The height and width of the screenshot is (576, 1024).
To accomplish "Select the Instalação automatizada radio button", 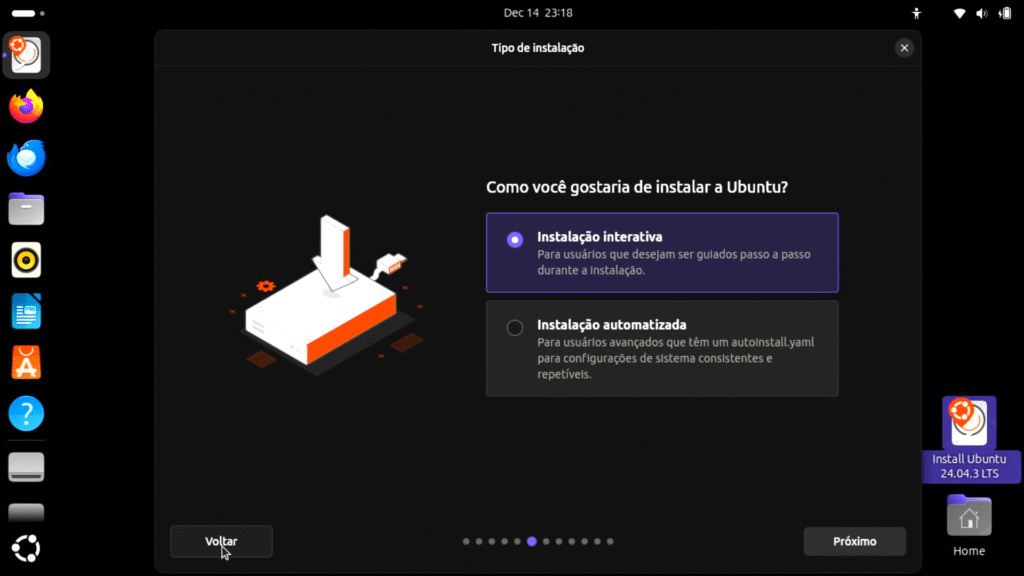I will click(x=515, y=328).
